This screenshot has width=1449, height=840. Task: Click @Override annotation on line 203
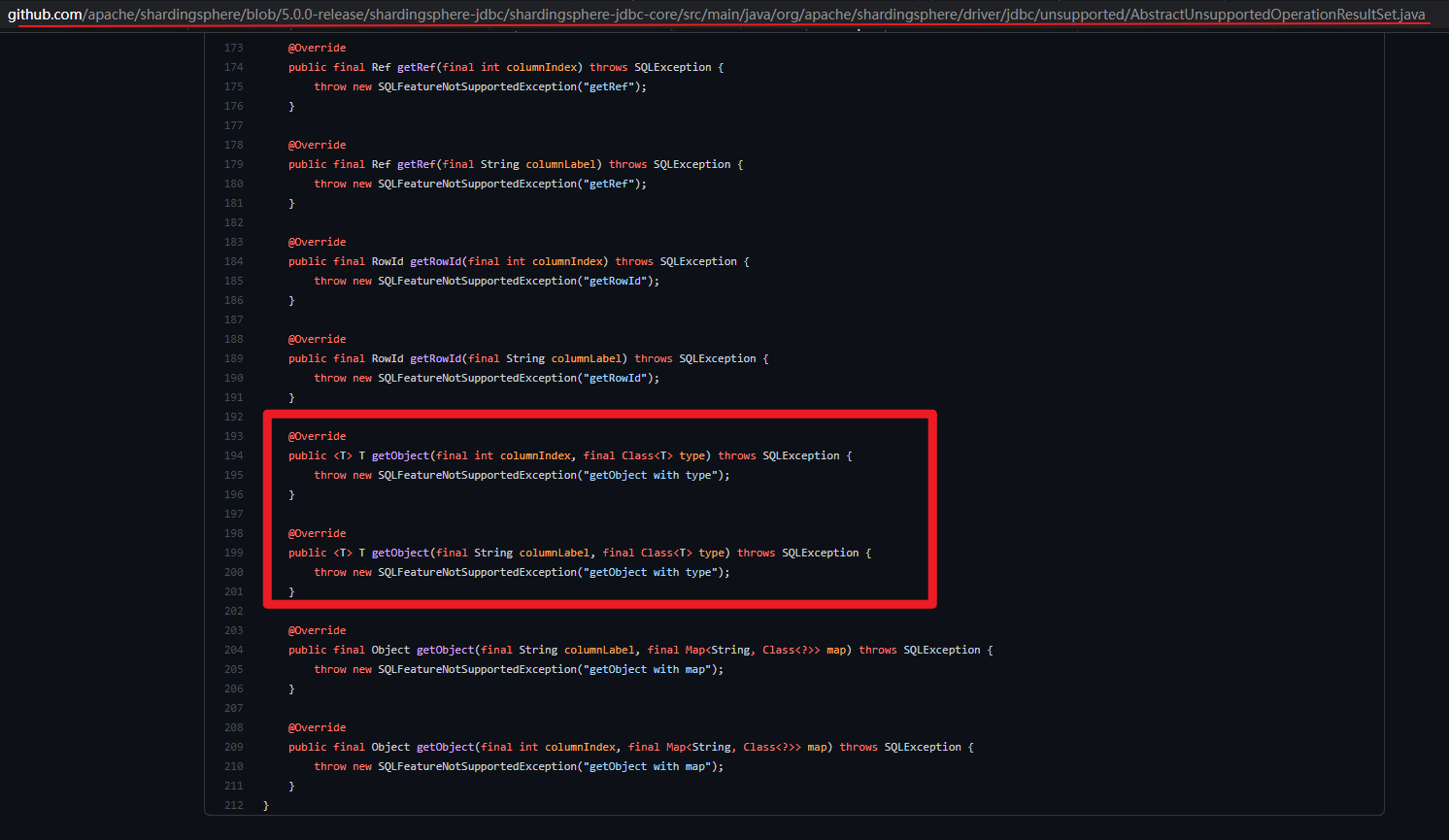click(x=317, y=630)
